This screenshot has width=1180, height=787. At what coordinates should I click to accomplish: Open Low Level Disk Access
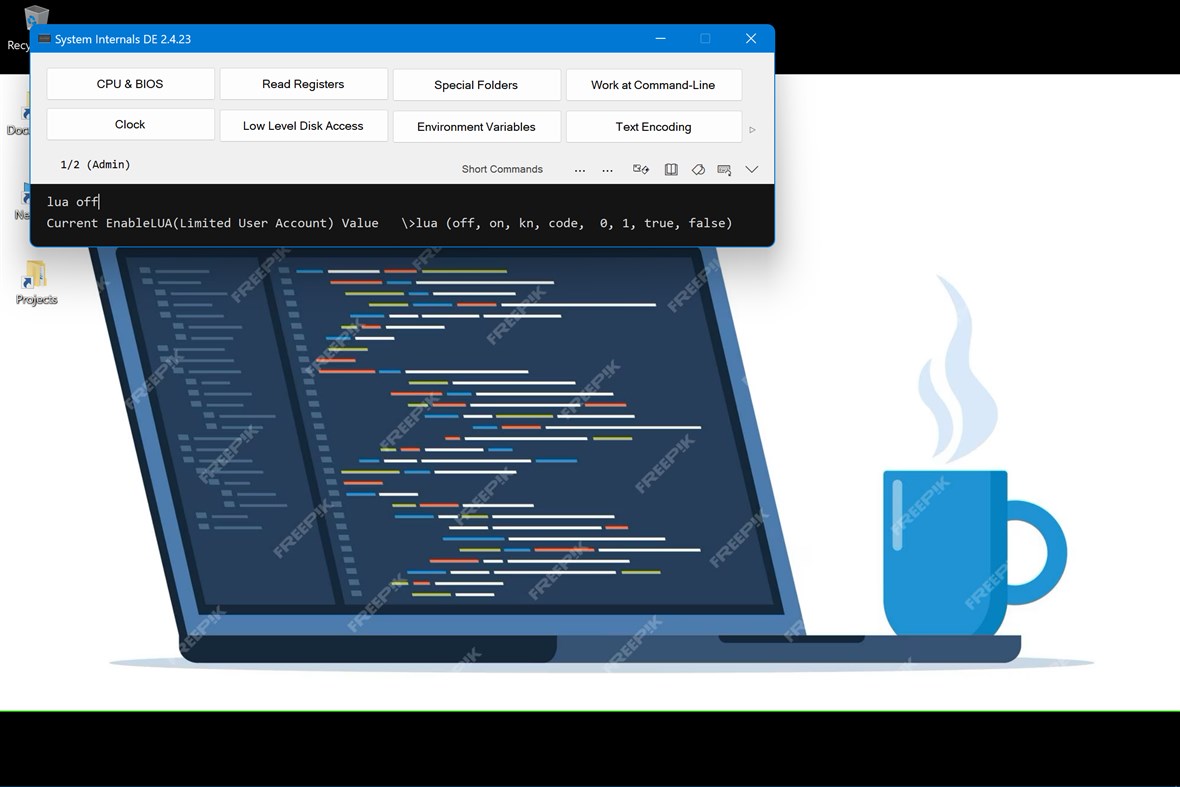tap(303, 126)
